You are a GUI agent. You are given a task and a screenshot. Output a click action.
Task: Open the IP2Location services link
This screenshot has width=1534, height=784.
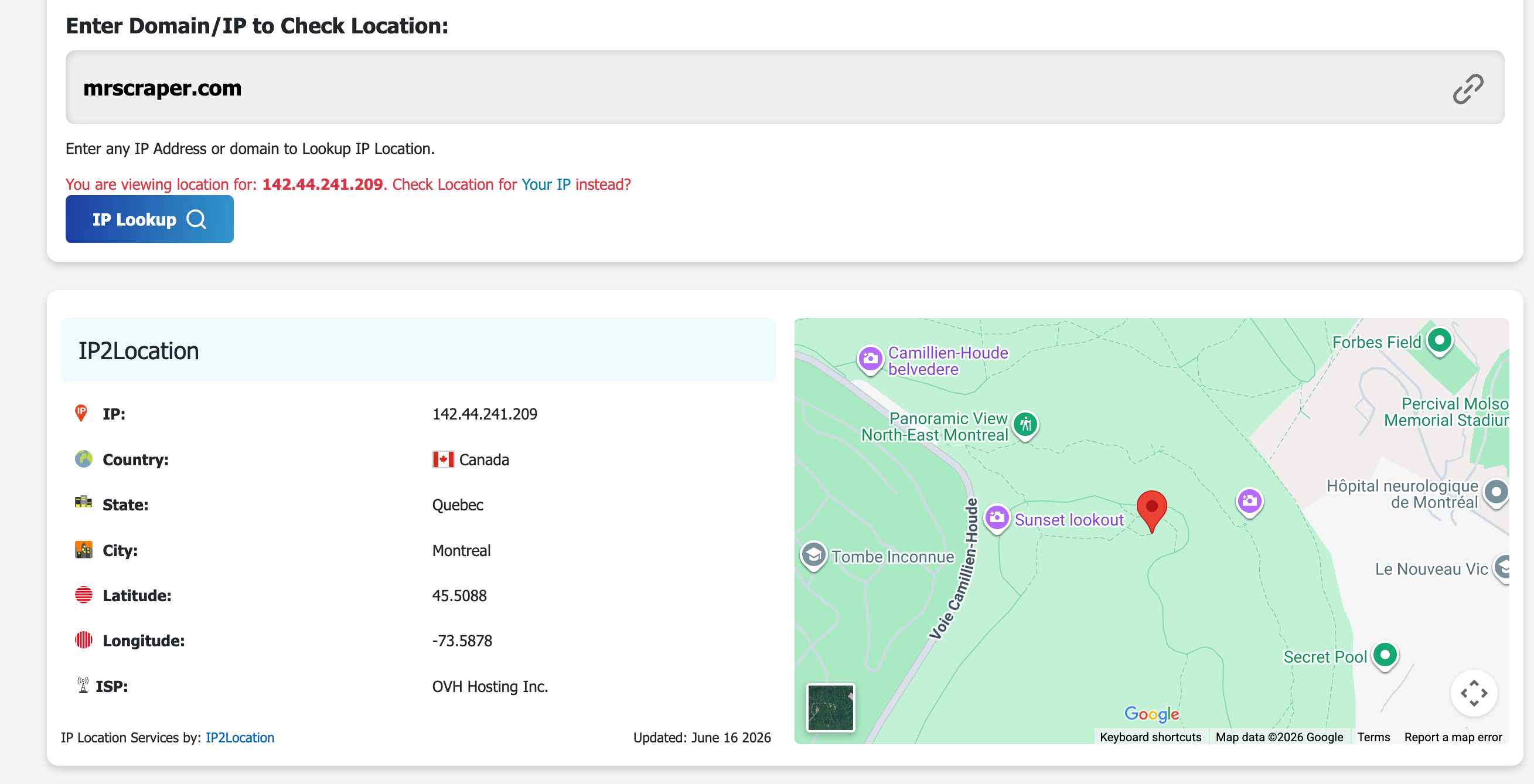[x=240, y=738]
